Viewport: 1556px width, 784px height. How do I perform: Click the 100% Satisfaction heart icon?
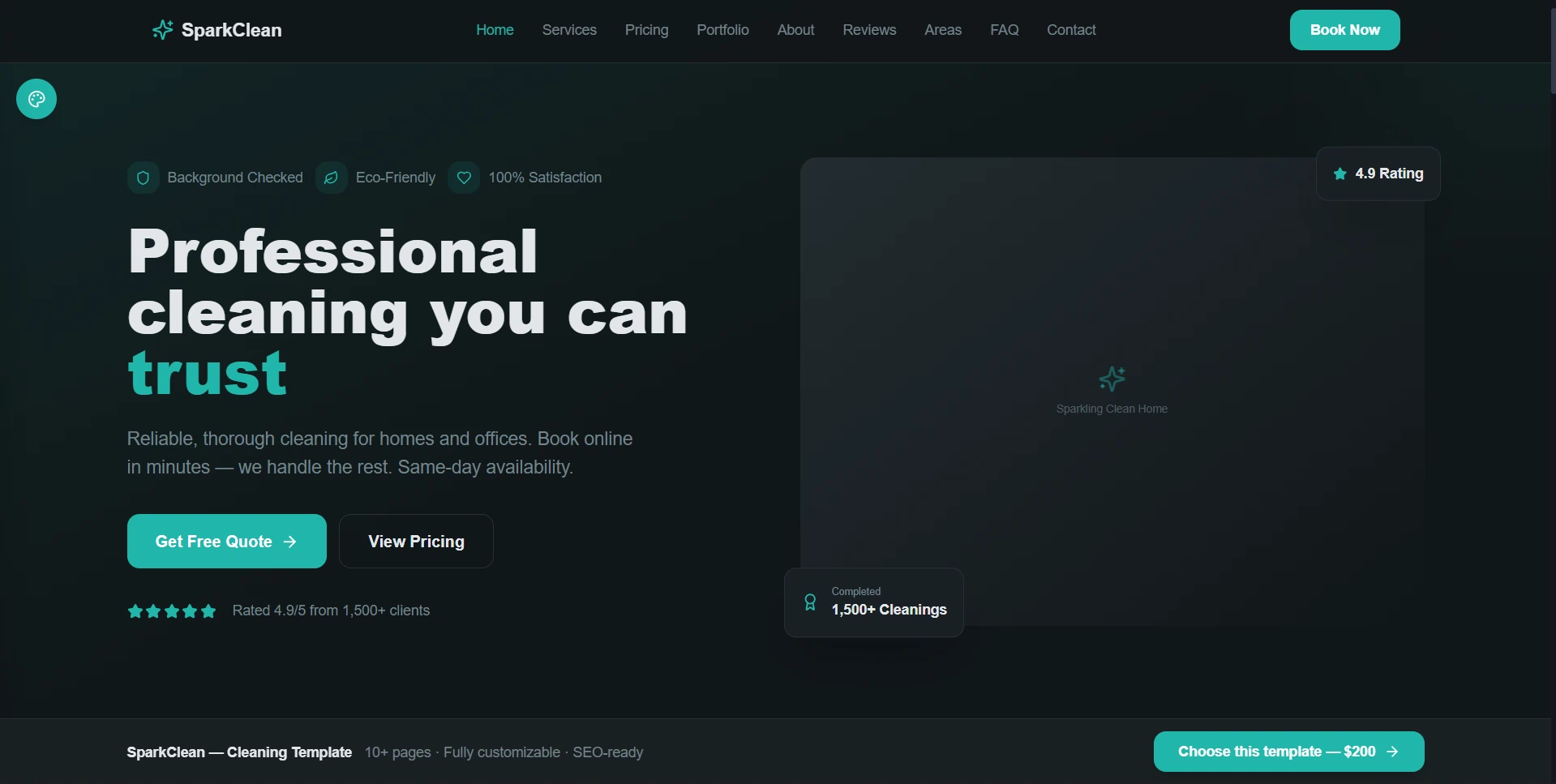point(464,178)
